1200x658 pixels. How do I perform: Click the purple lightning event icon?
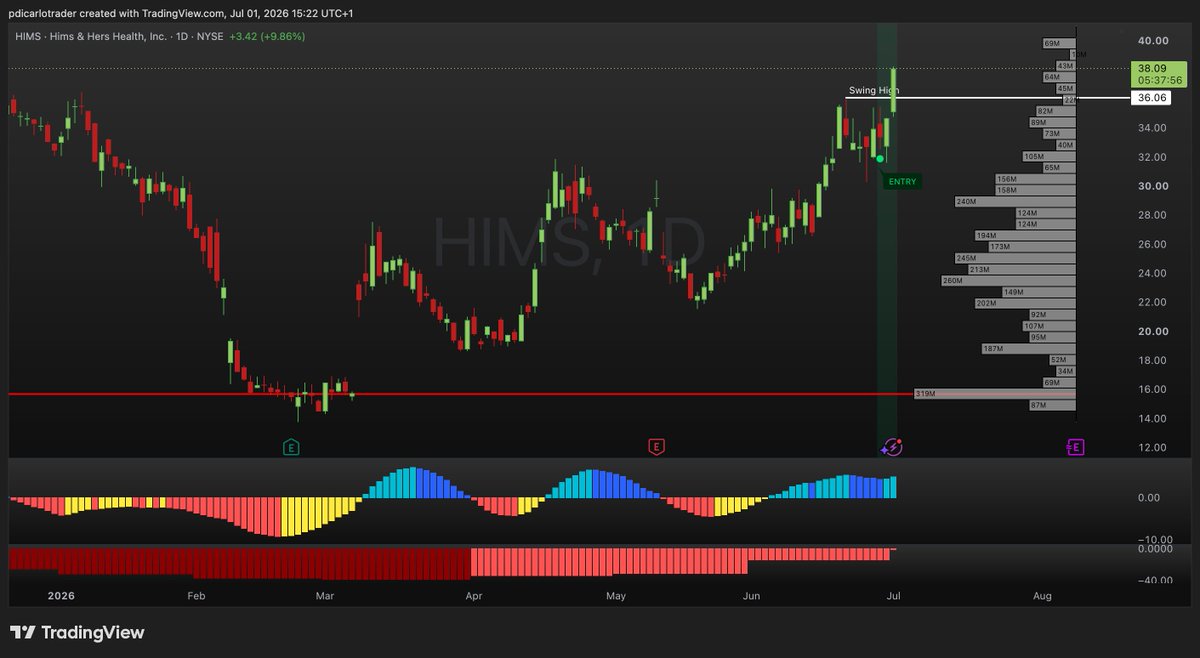tap(892, 447)
